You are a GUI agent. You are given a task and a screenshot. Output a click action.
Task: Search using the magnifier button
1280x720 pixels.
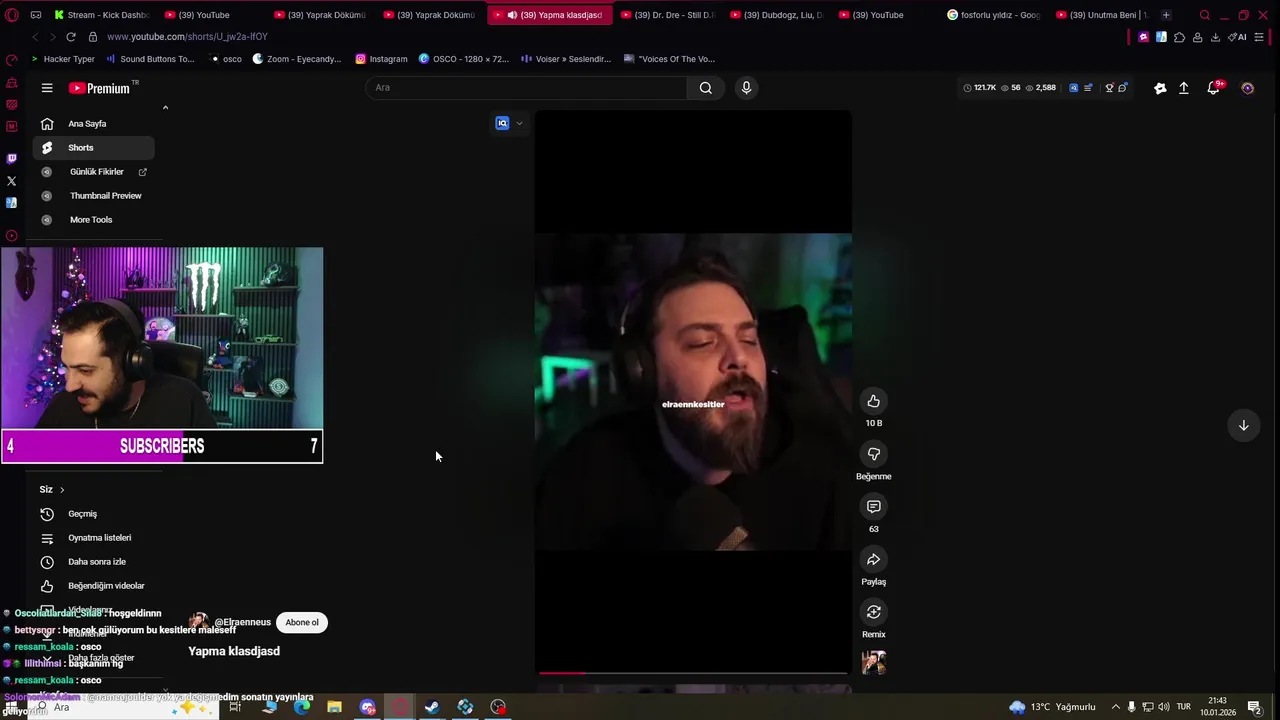(x=706, y=88)
